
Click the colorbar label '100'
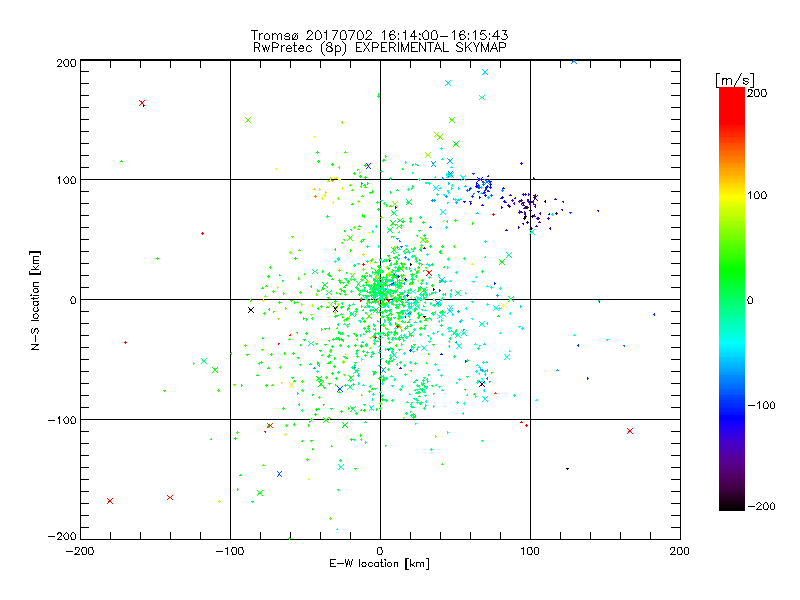(x=757, y=195)
